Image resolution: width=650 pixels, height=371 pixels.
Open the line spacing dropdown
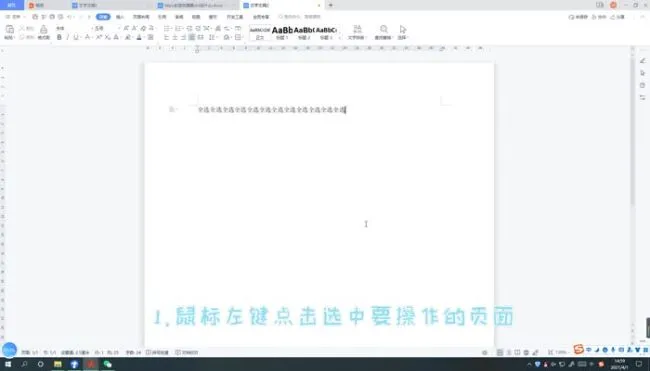coord(212,37)
